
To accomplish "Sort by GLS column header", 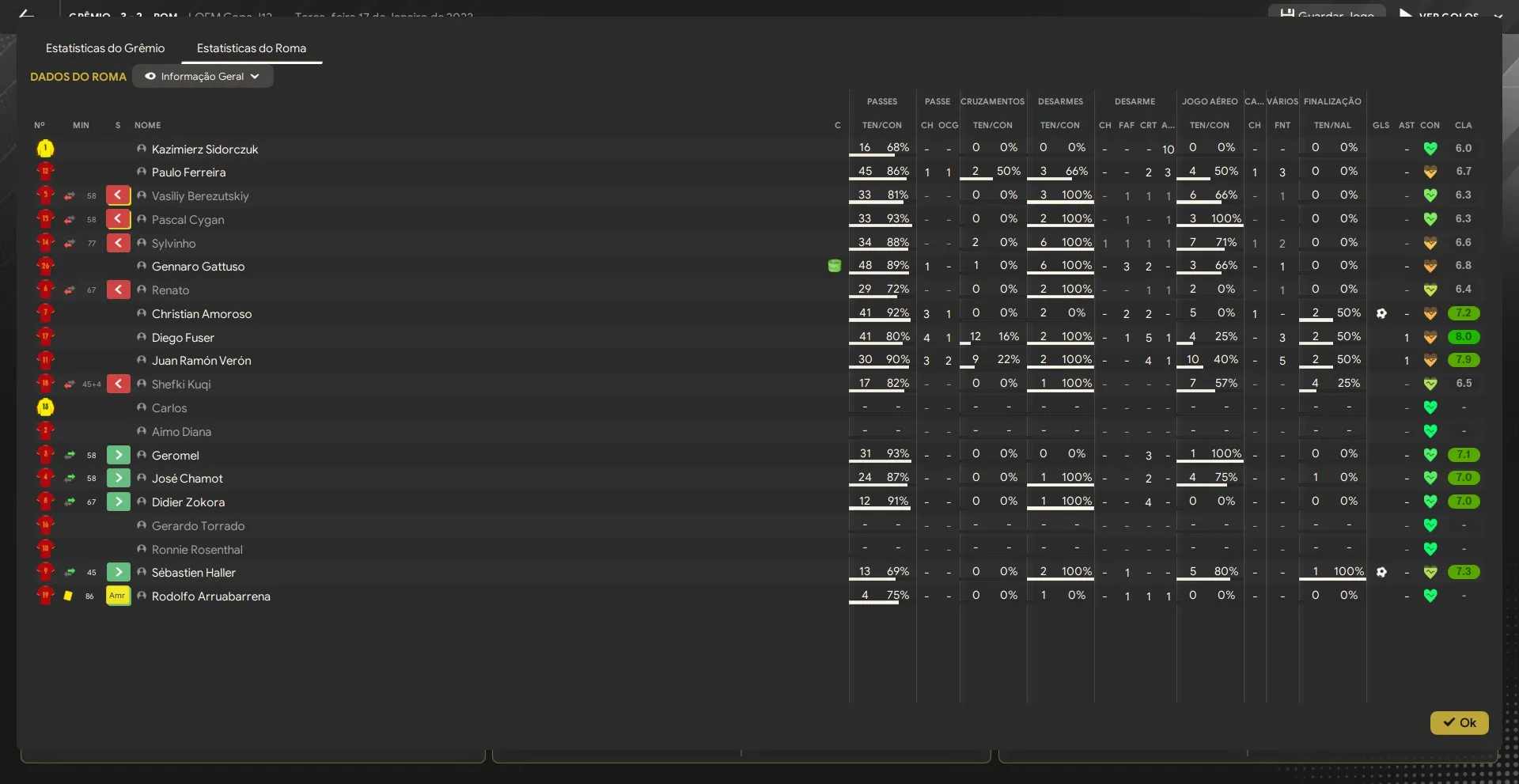I will click(x=1381, y=125).
